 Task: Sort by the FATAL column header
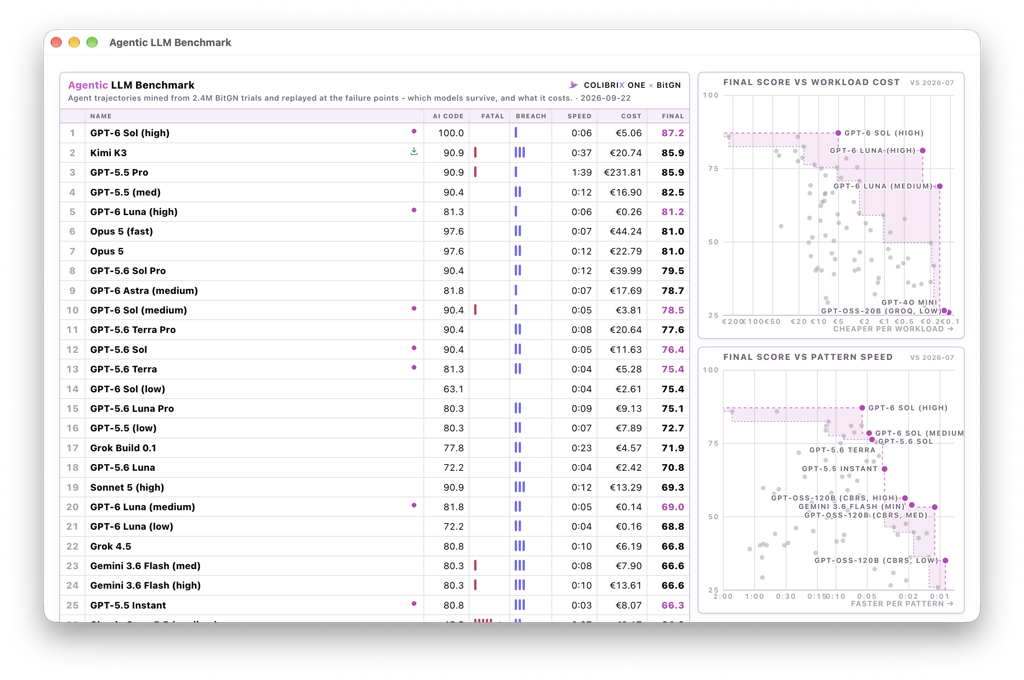492,116
